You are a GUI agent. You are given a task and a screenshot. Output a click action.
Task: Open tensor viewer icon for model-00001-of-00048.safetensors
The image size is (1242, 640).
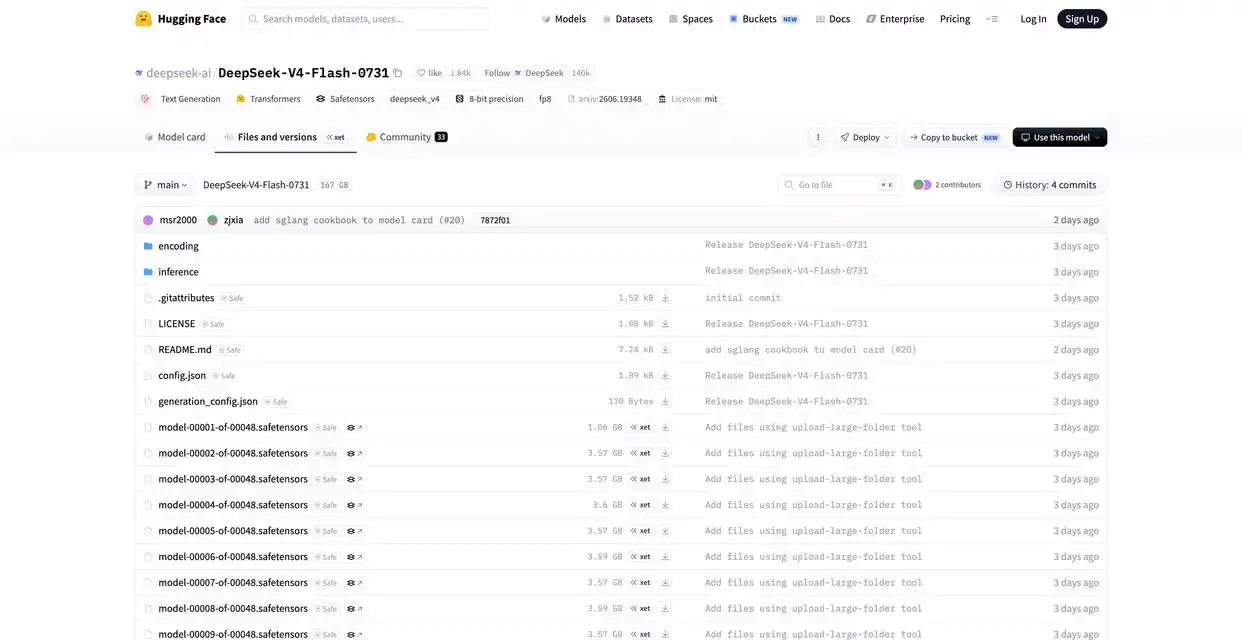click(x=355, y=428)
